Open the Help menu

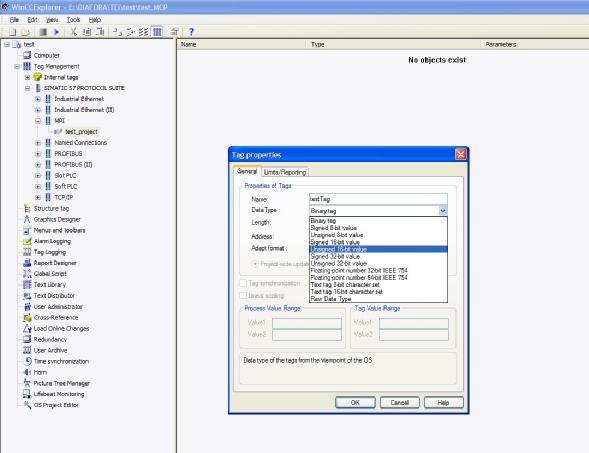click(x=95, y=20)
